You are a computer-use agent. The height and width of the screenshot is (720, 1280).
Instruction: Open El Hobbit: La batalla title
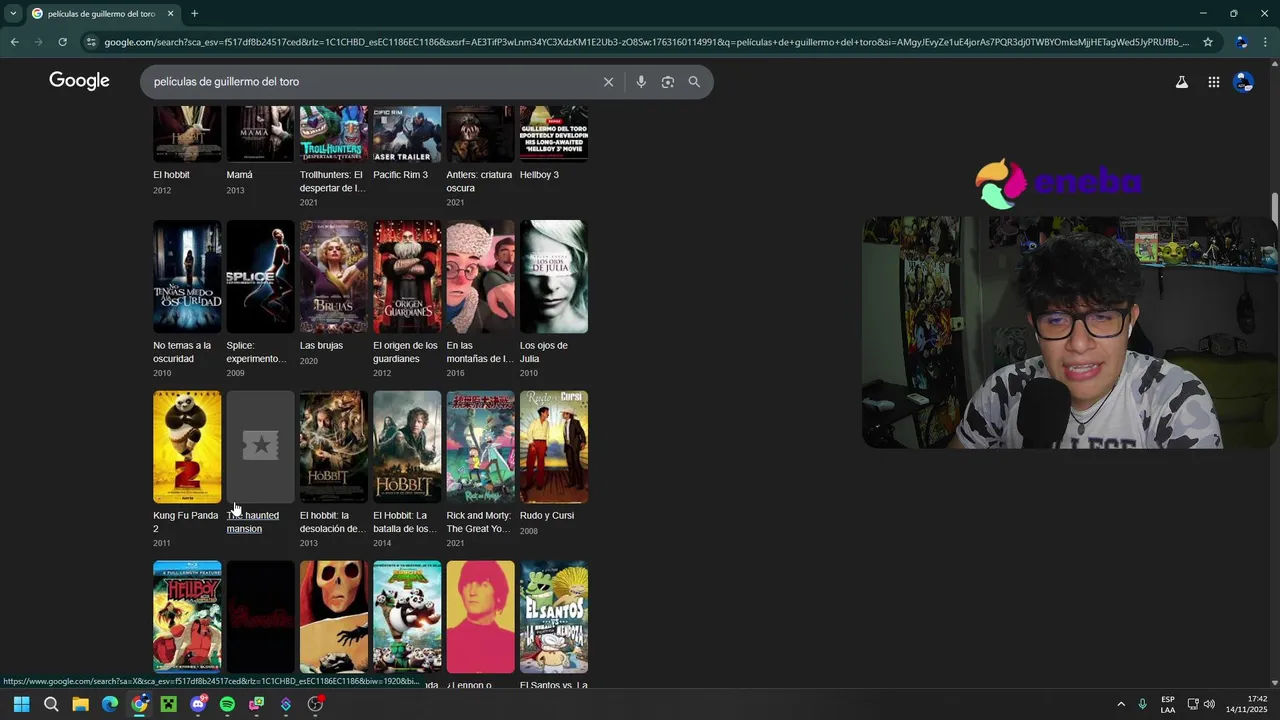point(405,522)
